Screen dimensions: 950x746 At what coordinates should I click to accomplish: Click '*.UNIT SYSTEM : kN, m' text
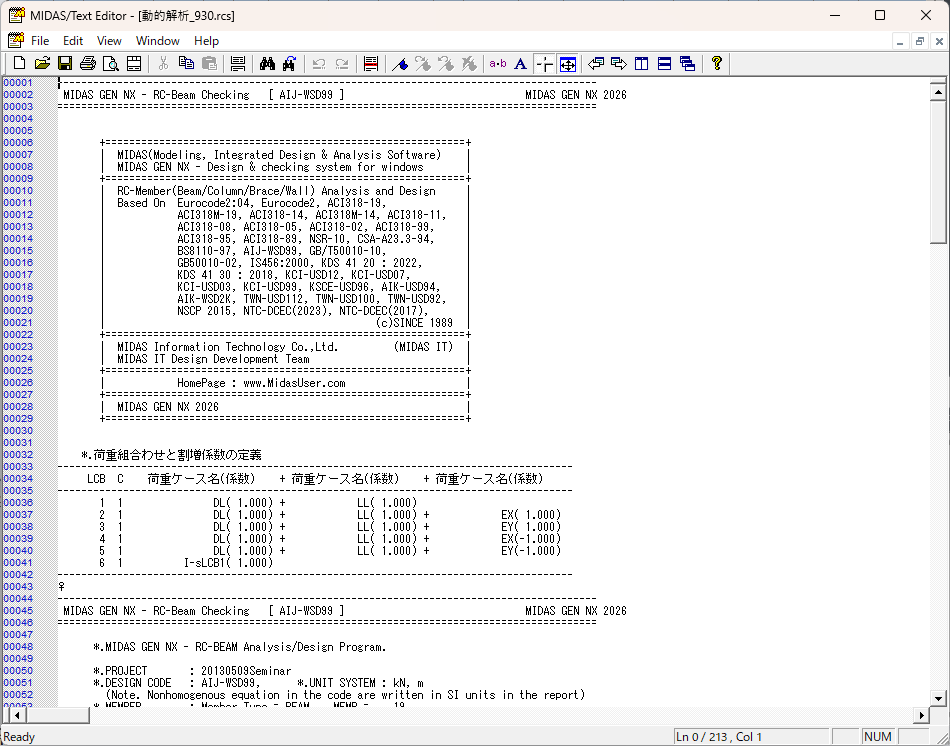click(x=360, y=683)
